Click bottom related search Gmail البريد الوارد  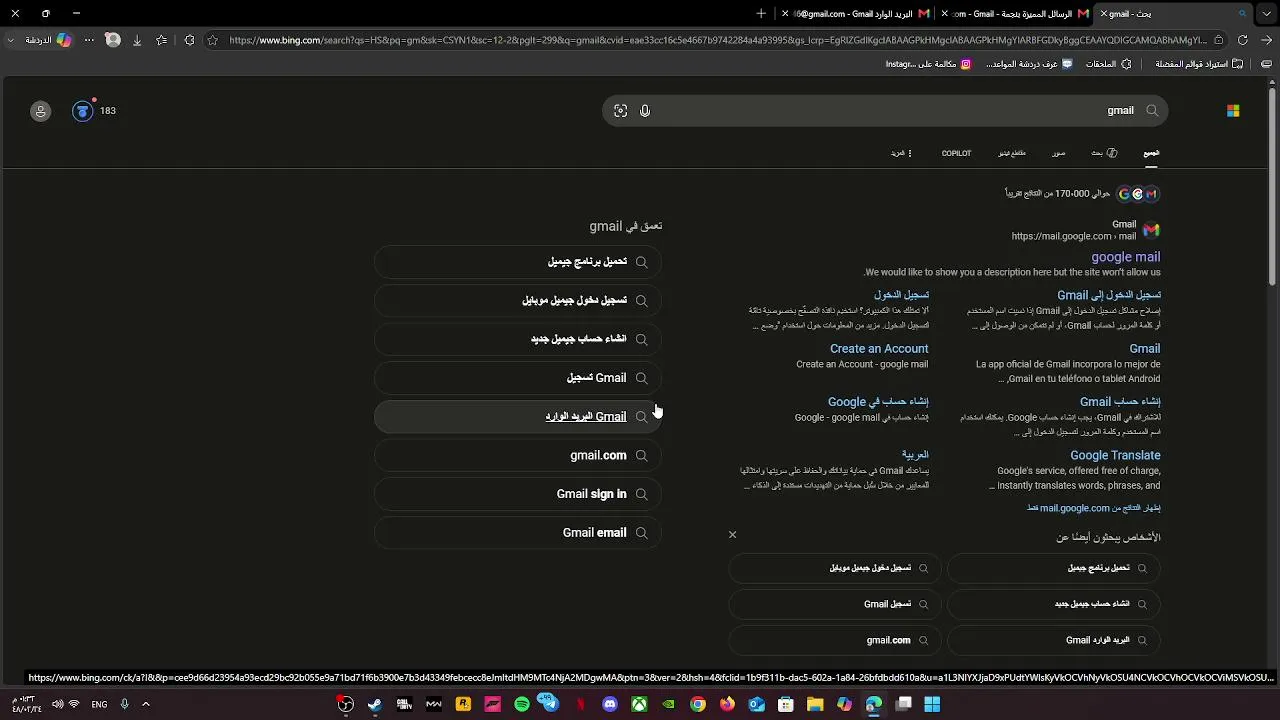tap(1054, 640)
